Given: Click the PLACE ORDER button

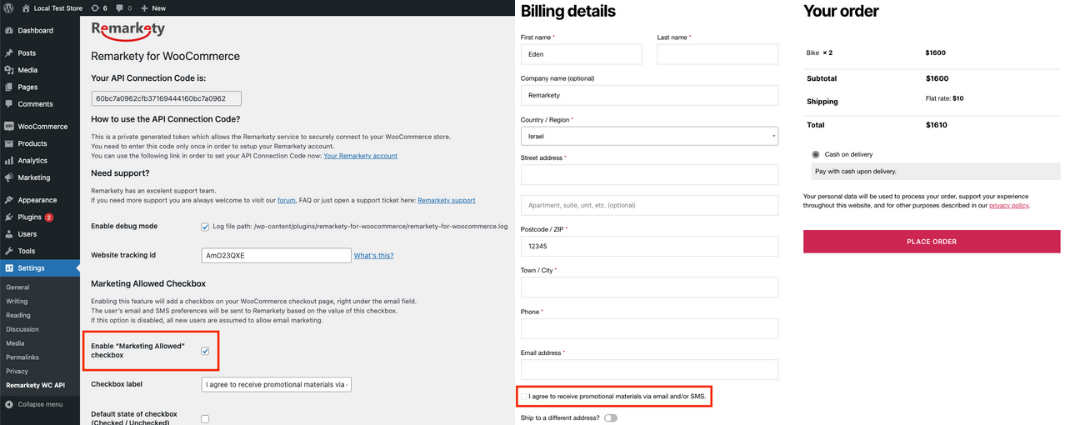Looking at the screenshot, I should (931, 242).
